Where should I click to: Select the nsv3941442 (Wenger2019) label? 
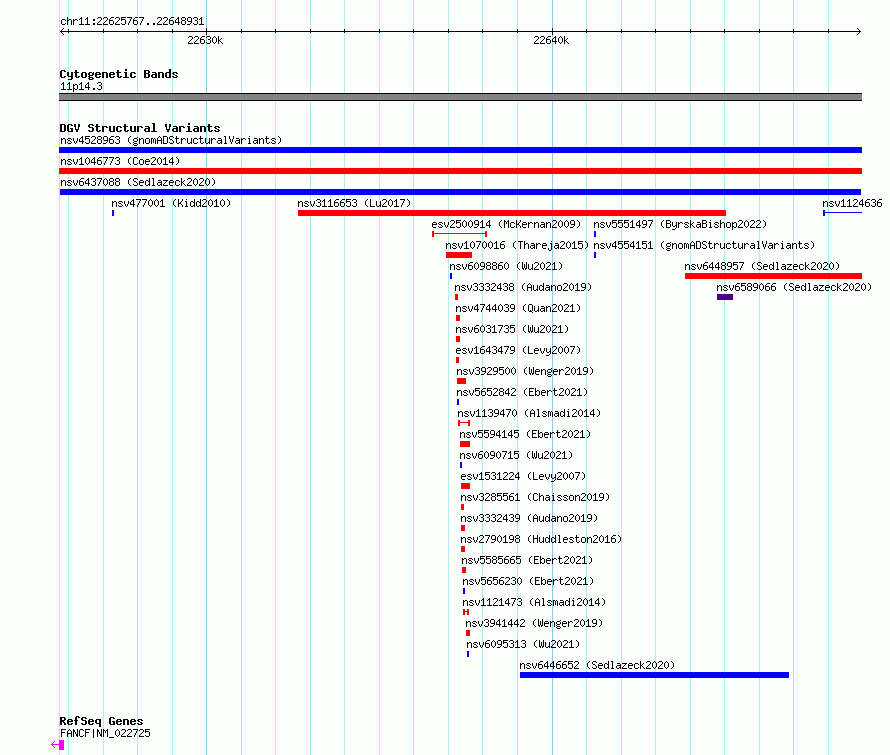(x=534, y=623)
